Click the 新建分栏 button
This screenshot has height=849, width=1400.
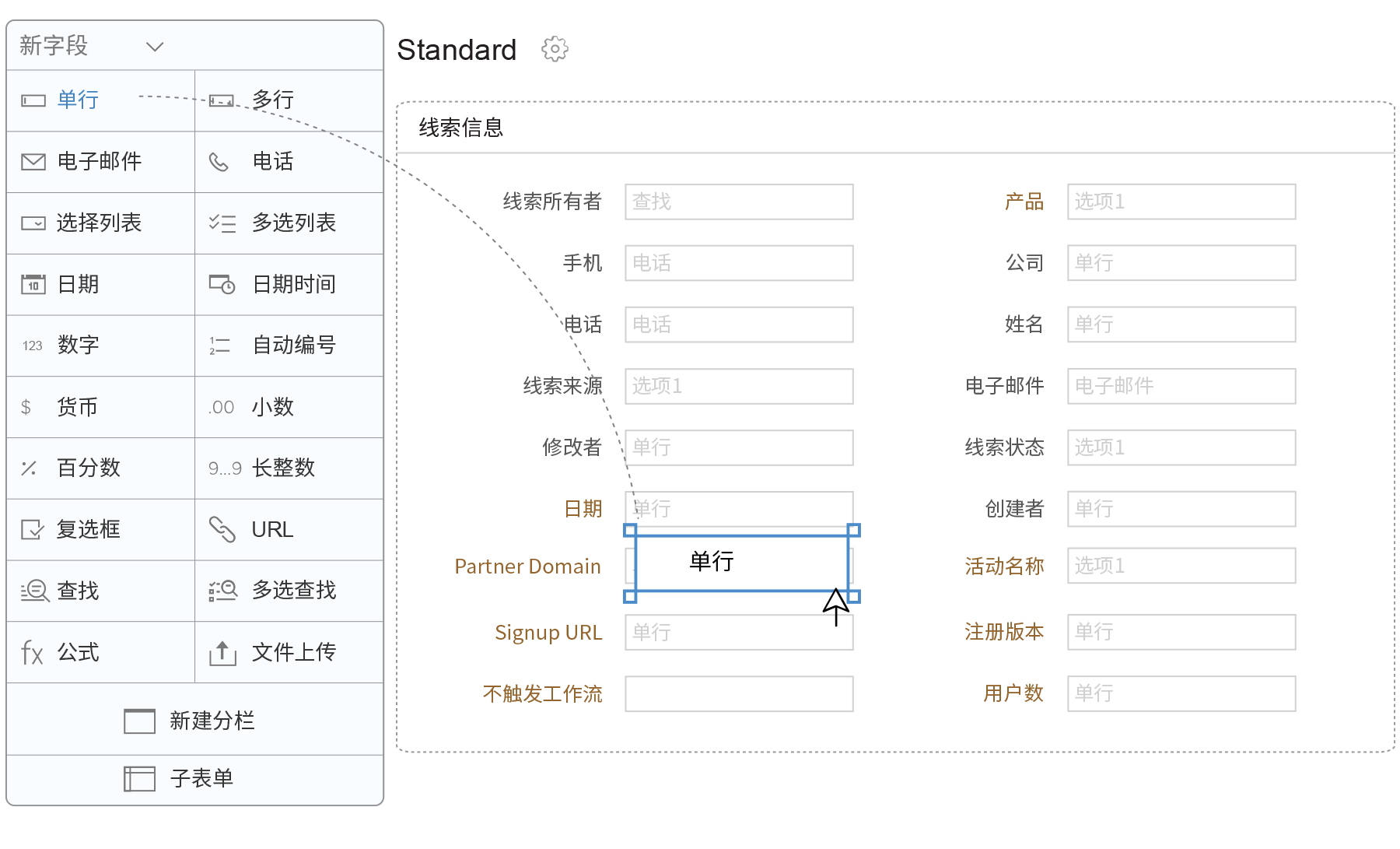194,721
